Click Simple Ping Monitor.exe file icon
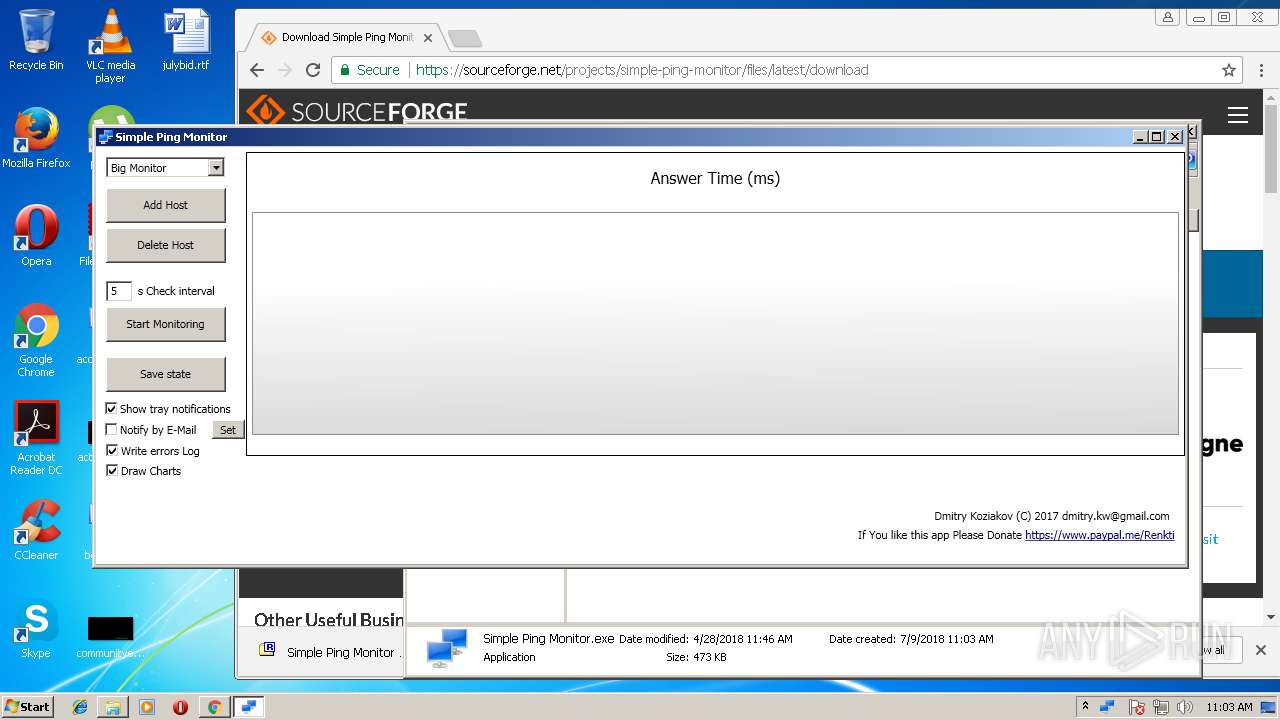1280x720 pixels. (447, 647)
